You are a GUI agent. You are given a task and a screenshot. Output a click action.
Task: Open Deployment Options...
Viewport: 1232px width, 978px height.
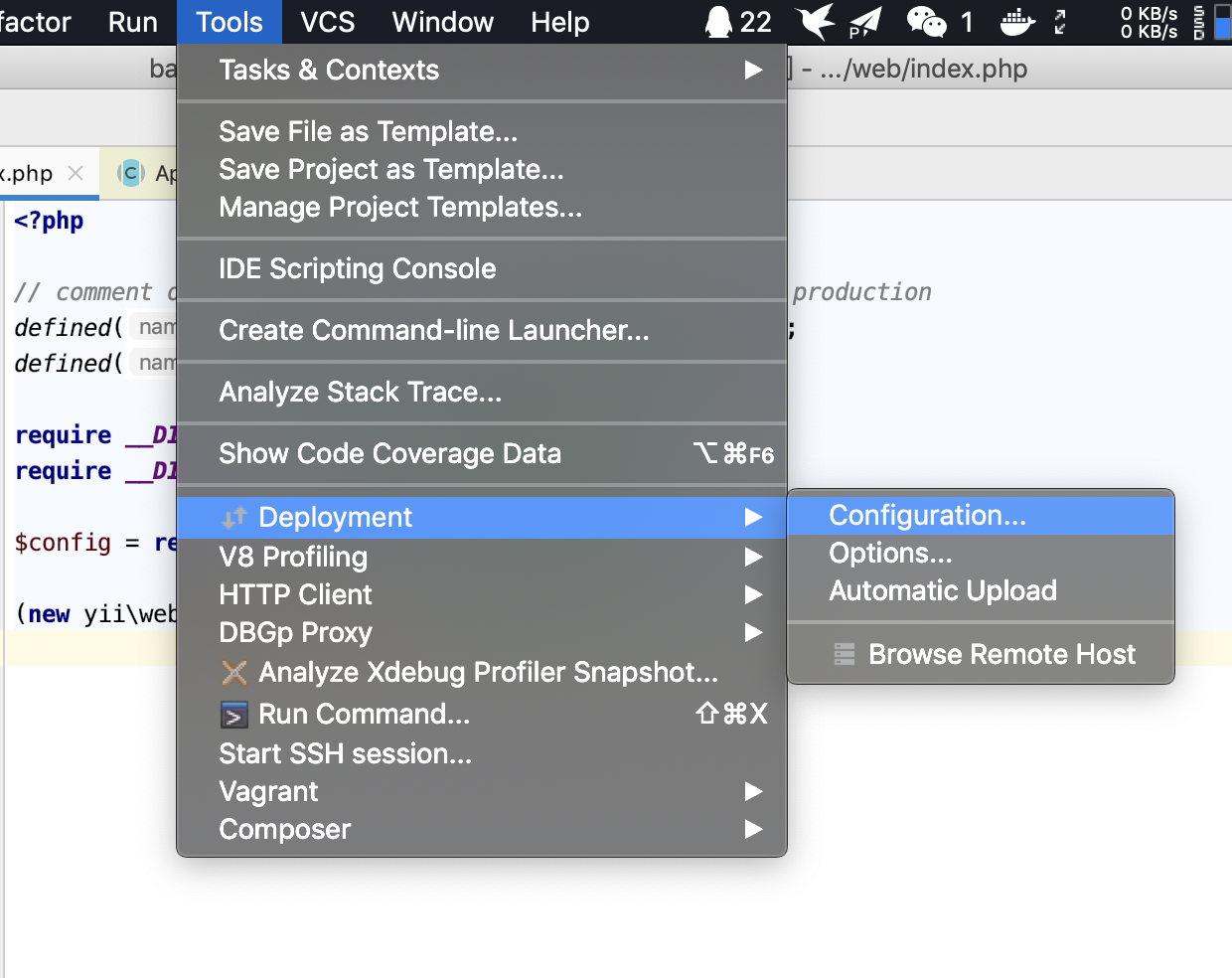[x=981, y=553]
